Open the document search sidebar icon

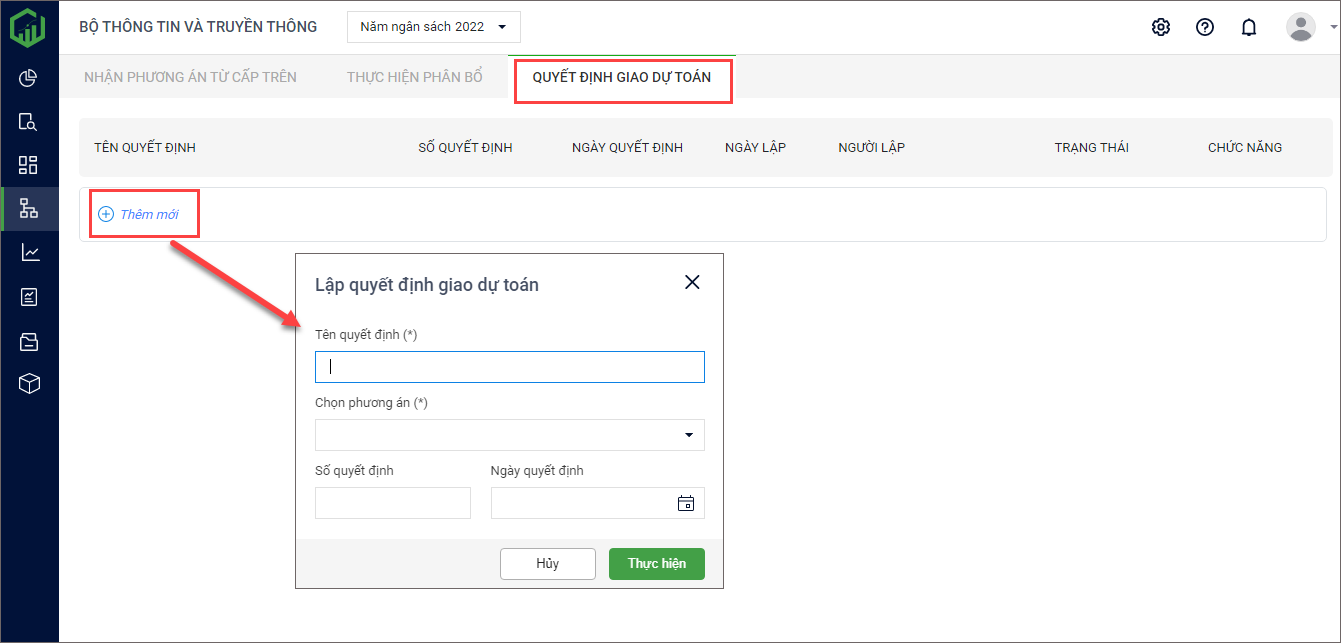[x=28, y=122]
